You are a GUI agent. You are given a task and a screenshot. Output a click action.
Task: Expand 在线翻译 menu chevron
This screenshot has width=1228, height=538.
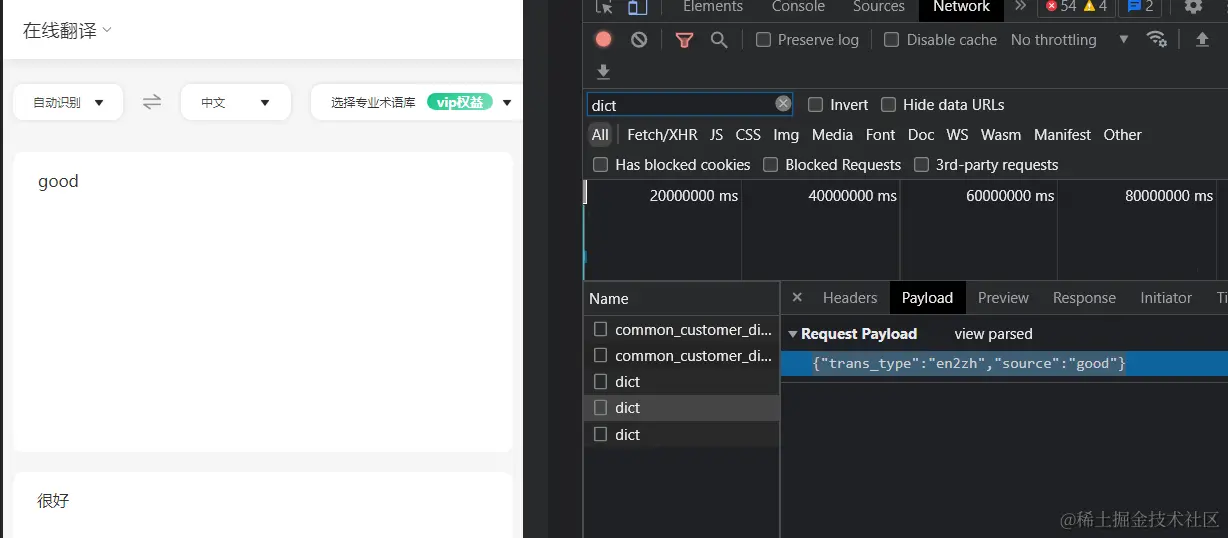[107, 30]
